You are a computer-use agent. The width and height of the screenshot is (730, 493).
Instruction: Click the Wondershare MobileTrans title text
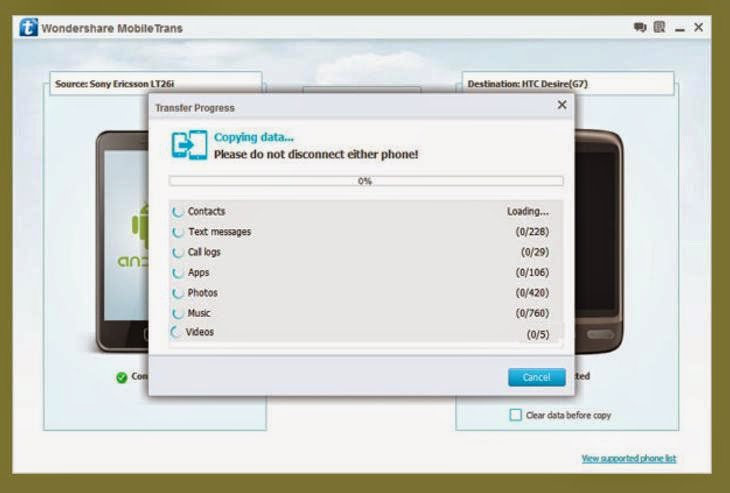click(x=112, y=28)
